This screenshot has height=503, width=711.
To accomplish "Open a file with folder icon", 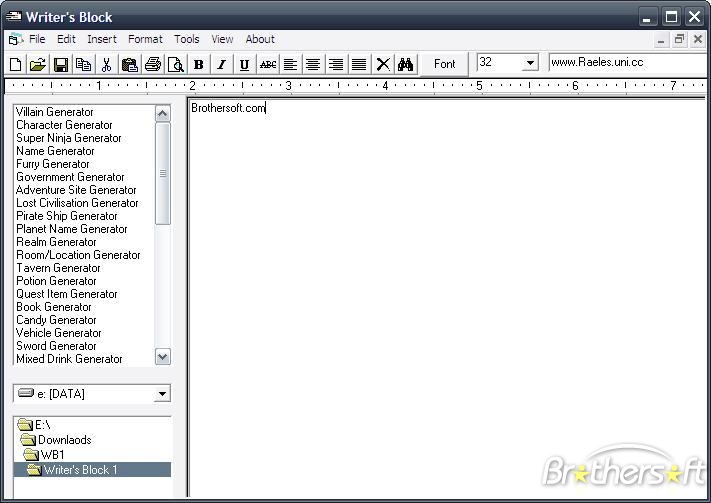I will [38, 65].
